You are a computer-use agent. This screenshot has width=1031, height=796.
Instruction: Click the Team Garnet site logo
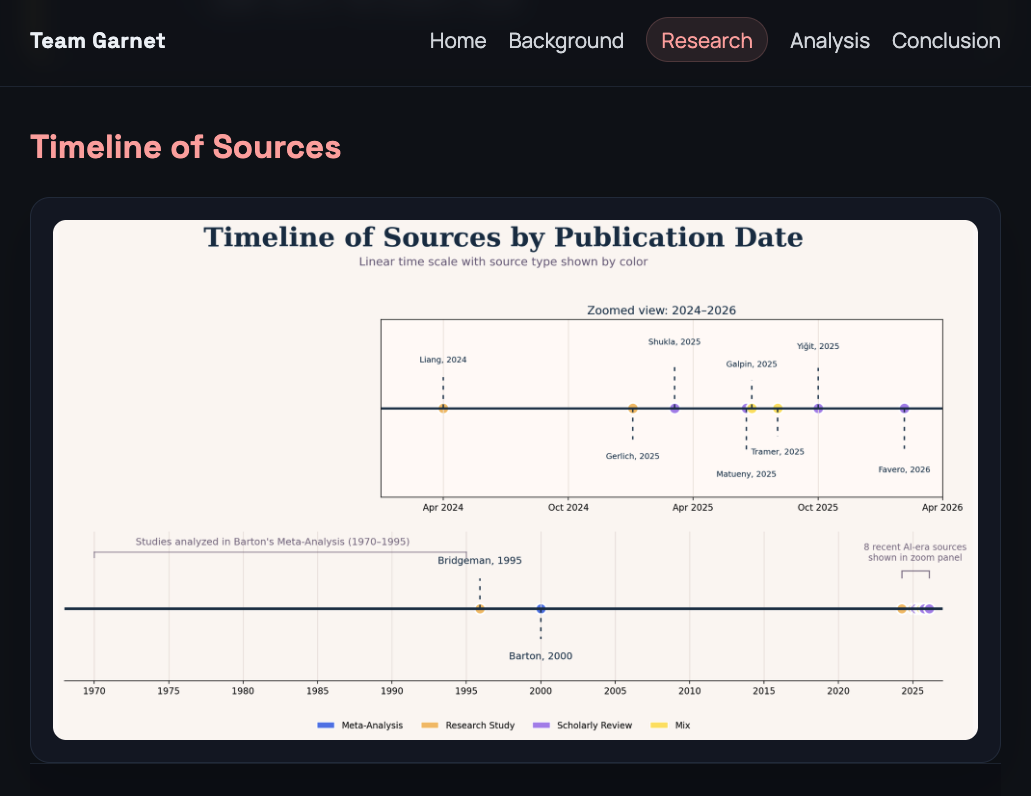(x=97, y=41)
